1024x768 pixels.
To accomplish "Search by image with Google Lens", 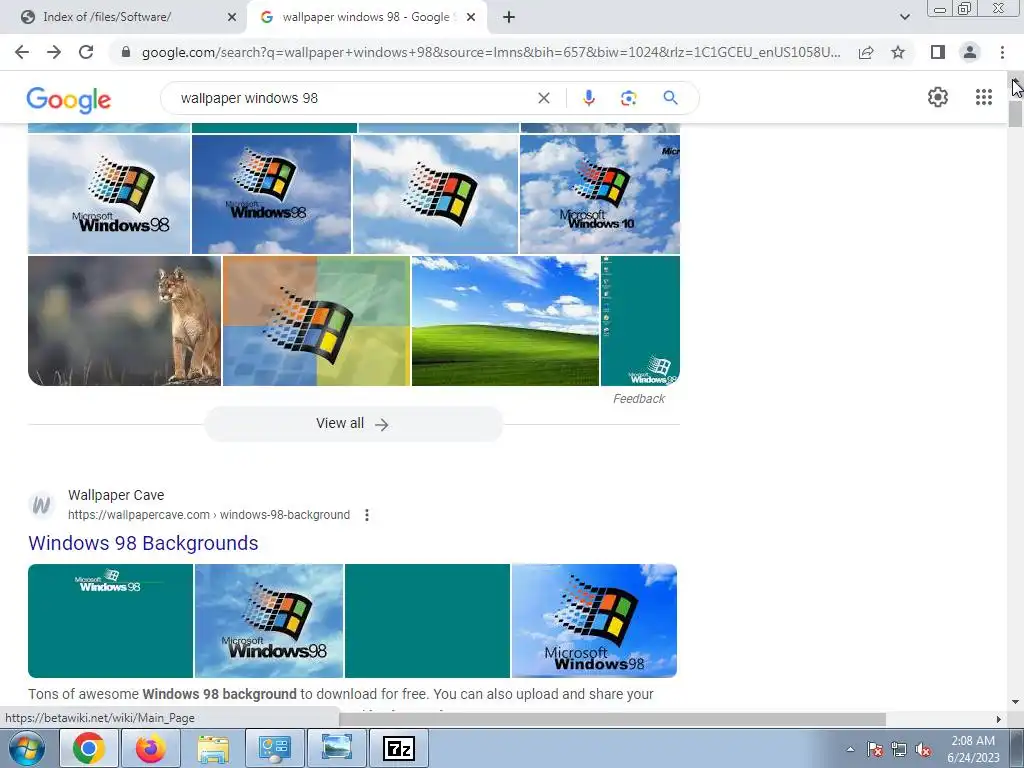I will 628,98.
